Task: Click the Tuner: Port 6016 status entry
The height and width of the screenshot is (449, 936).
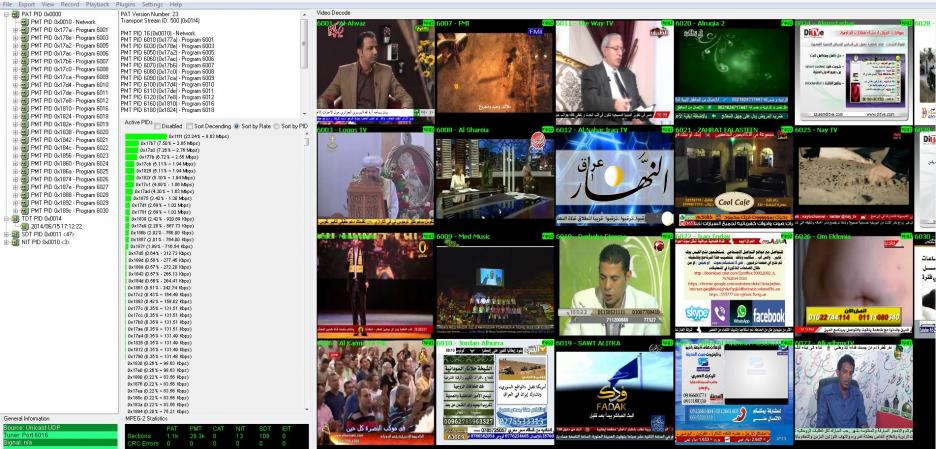Action: 60,434
